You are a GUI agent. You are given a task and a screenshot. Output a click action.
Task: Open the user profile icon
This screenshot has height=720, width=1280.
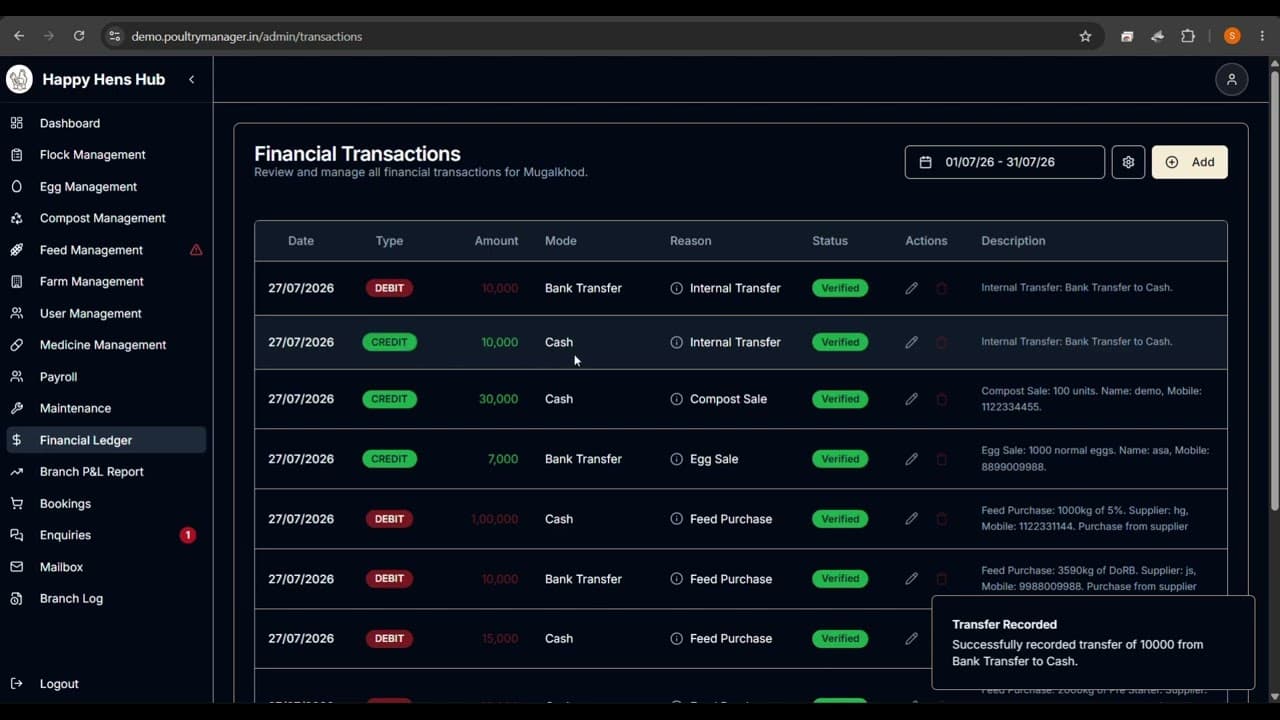pos(1231,79)
